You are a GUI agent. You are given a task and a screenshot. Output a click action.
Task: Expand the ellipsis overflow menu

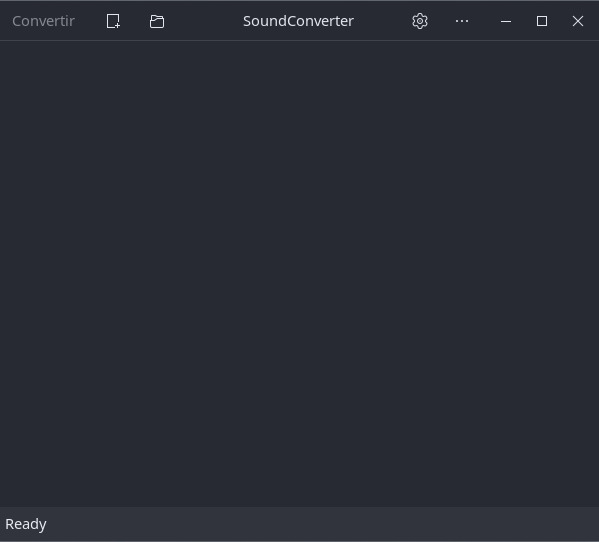(x=462, y=21)
